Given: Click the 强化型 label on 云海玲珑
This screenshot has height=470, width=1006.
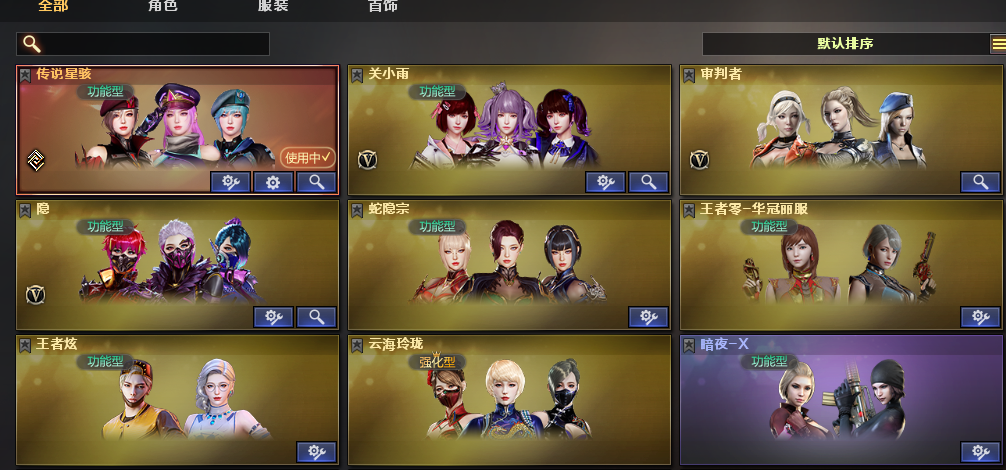Looking at the screenshot, I should (437, 362).
